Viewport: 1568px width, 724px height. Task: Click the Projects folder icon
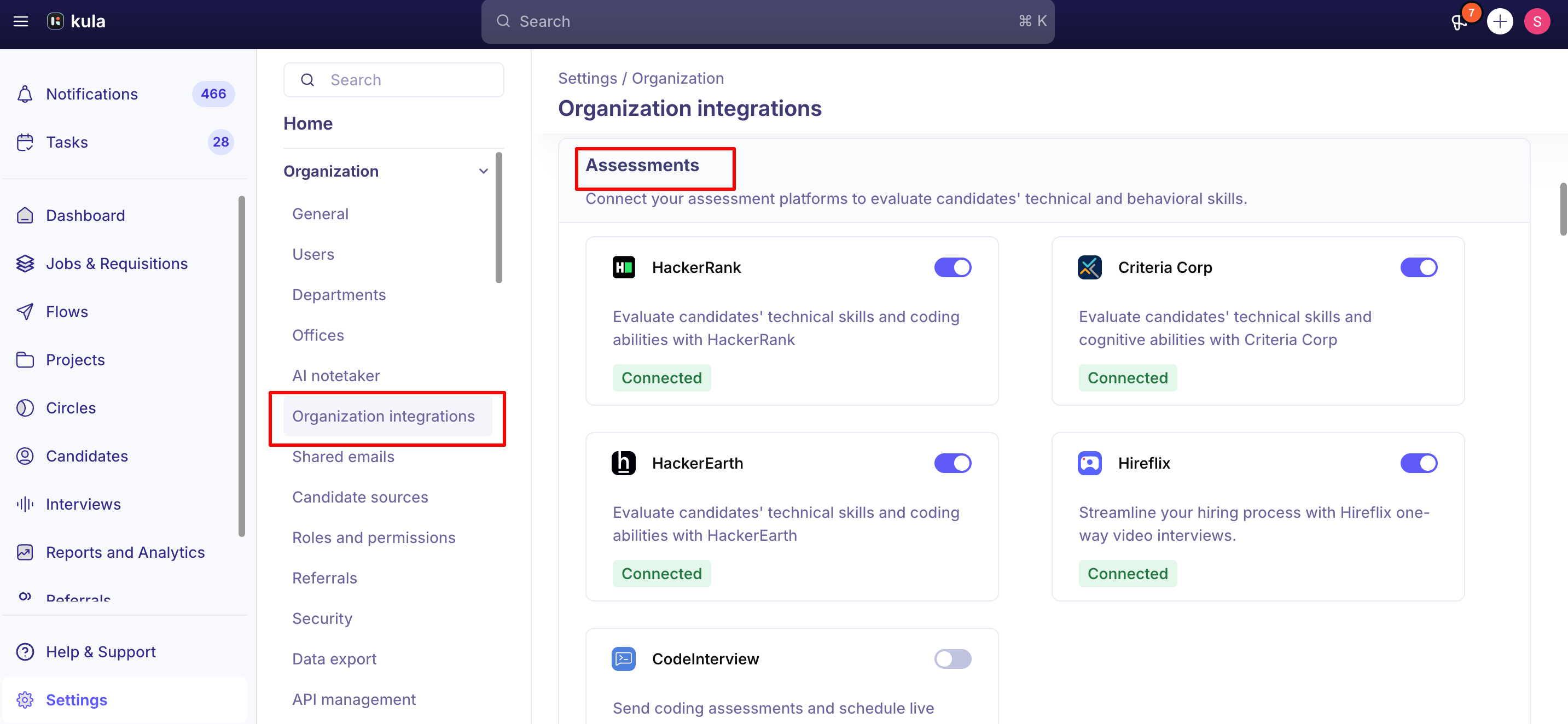25,360
